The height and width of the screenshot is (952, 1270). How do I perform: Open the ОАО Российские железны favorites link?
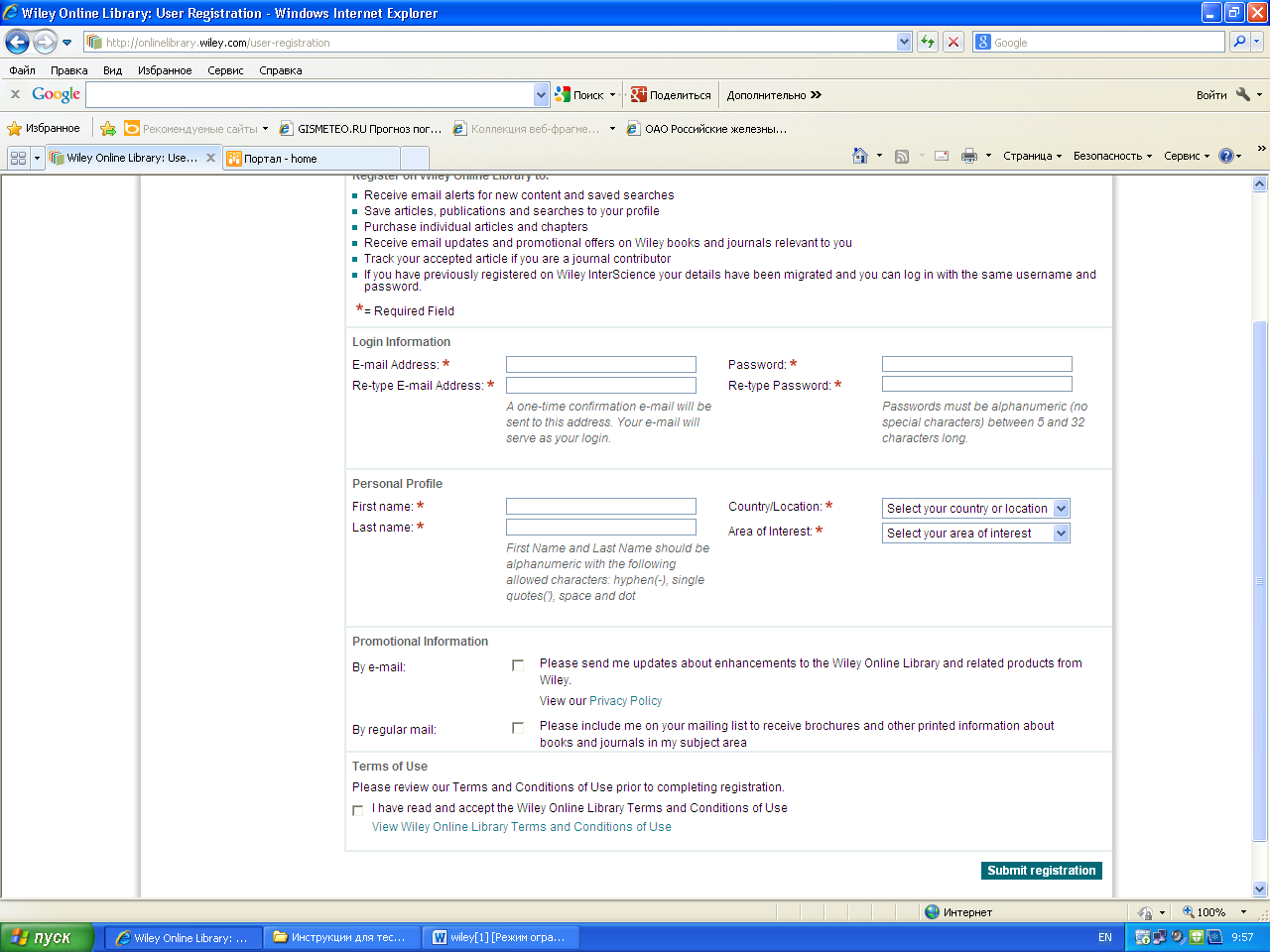click(x=707, y=128)
